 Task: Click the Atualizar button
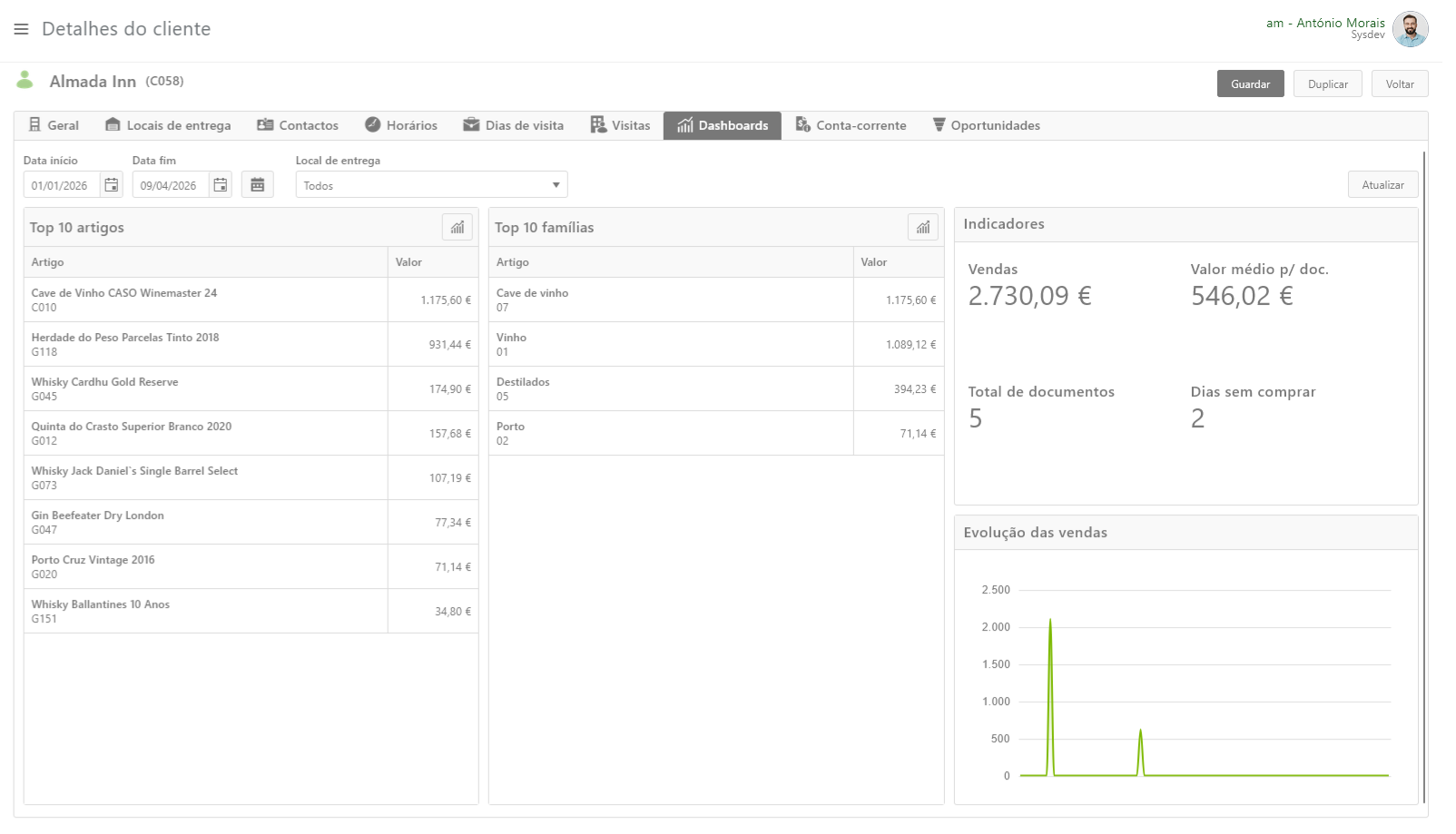tap(1382, 185)
